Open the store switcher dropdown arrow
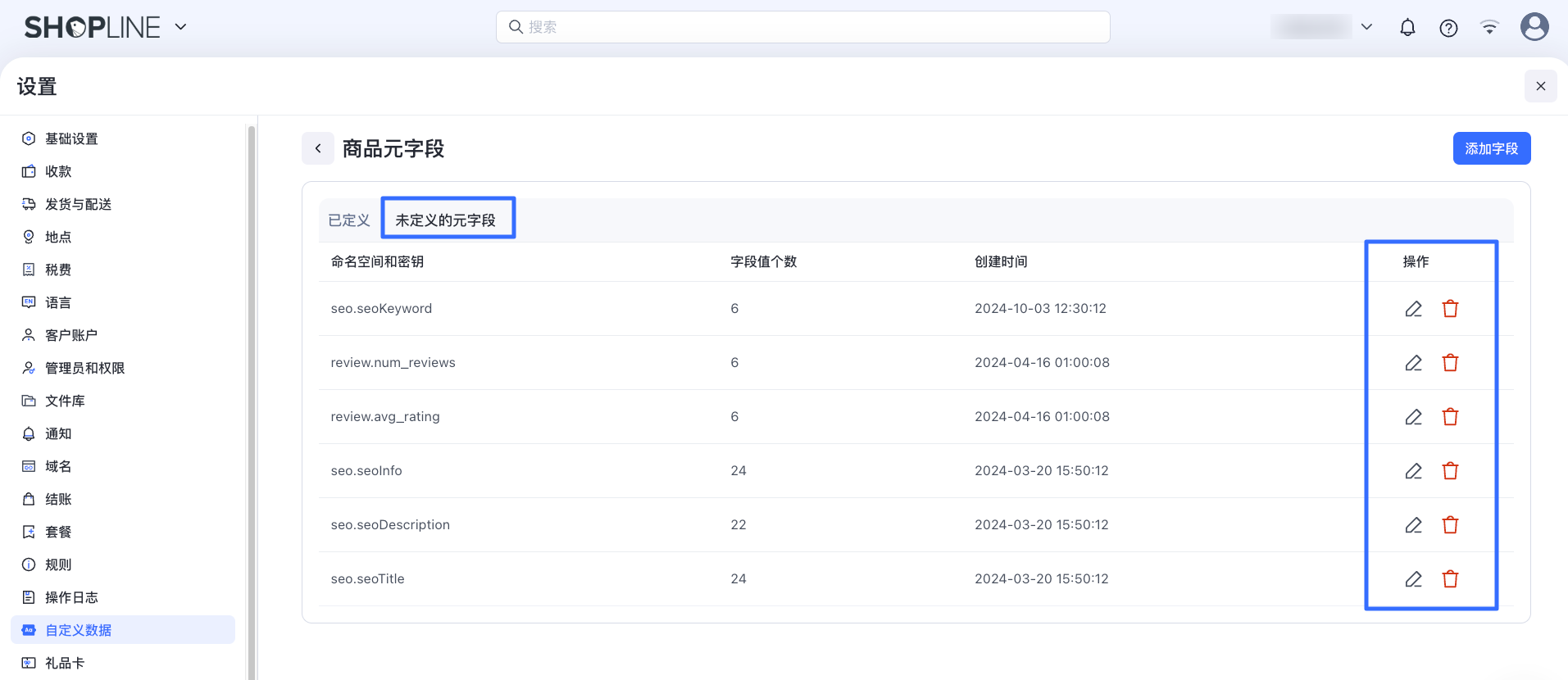Screen dimensions: 1568x680 tap(1366, 27)
